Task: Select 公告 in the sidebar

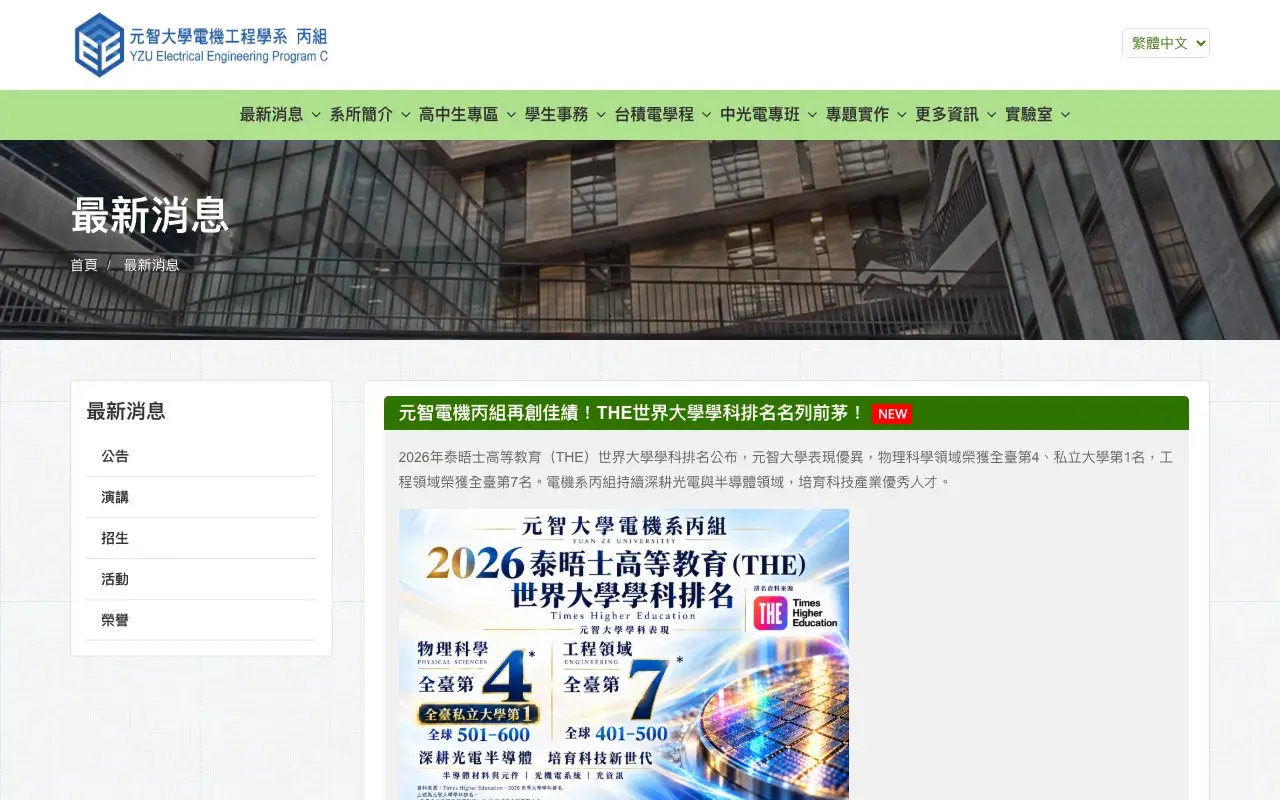Action: [x=201, y=456]
